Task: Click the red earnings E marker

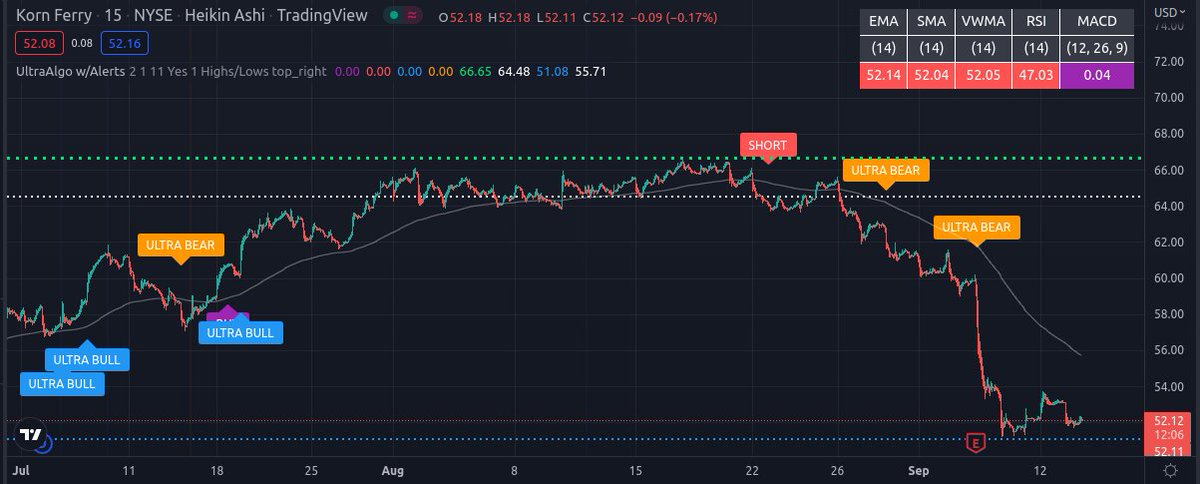Action: pyautogui.click(x=976, y=441)
